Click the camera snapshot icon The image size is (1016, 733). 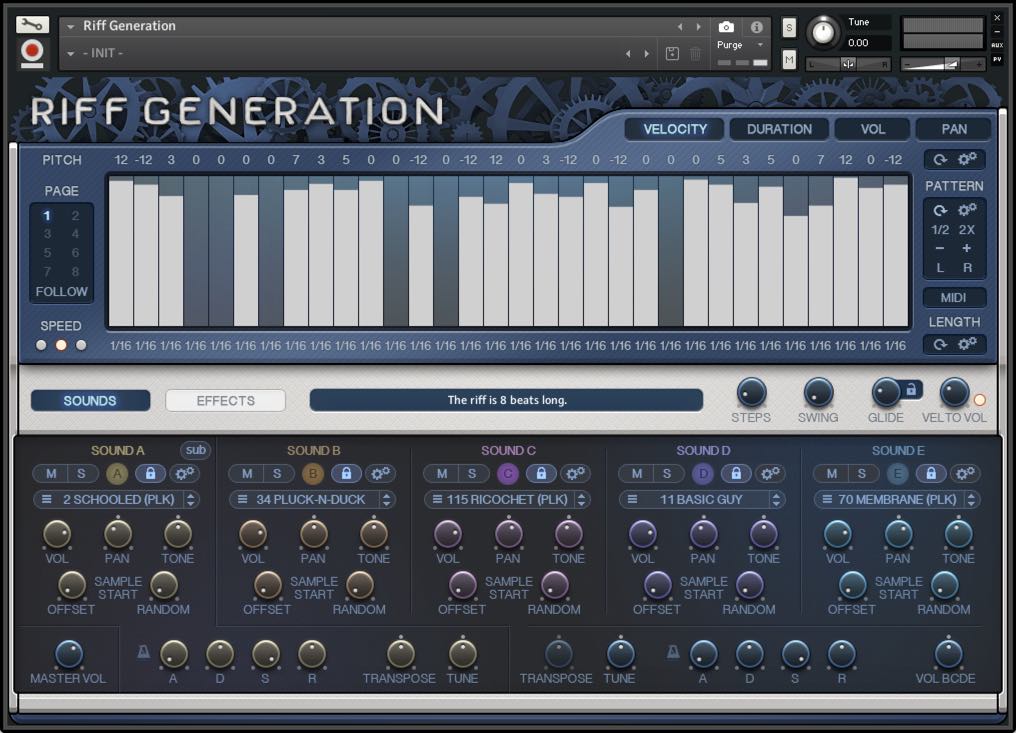pos(726,27)
